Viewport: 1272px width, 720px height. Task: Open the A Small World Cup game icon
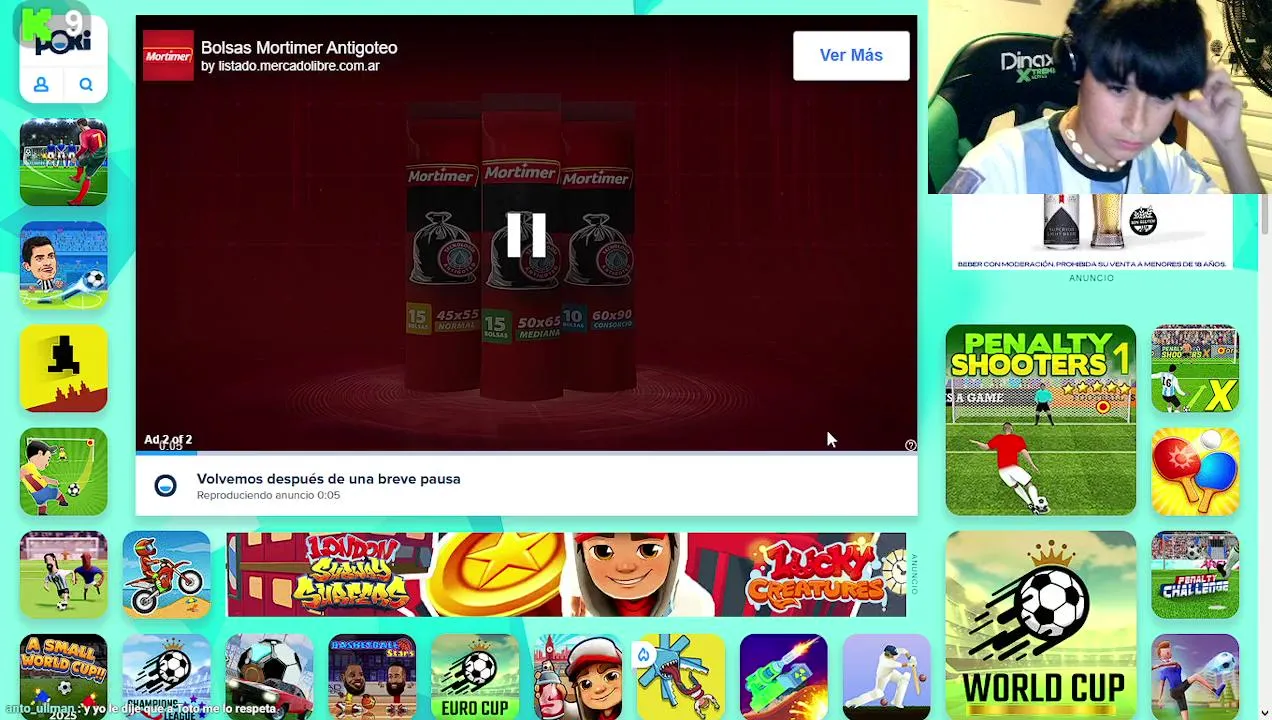pyautogui.click(x=63, y=677)
